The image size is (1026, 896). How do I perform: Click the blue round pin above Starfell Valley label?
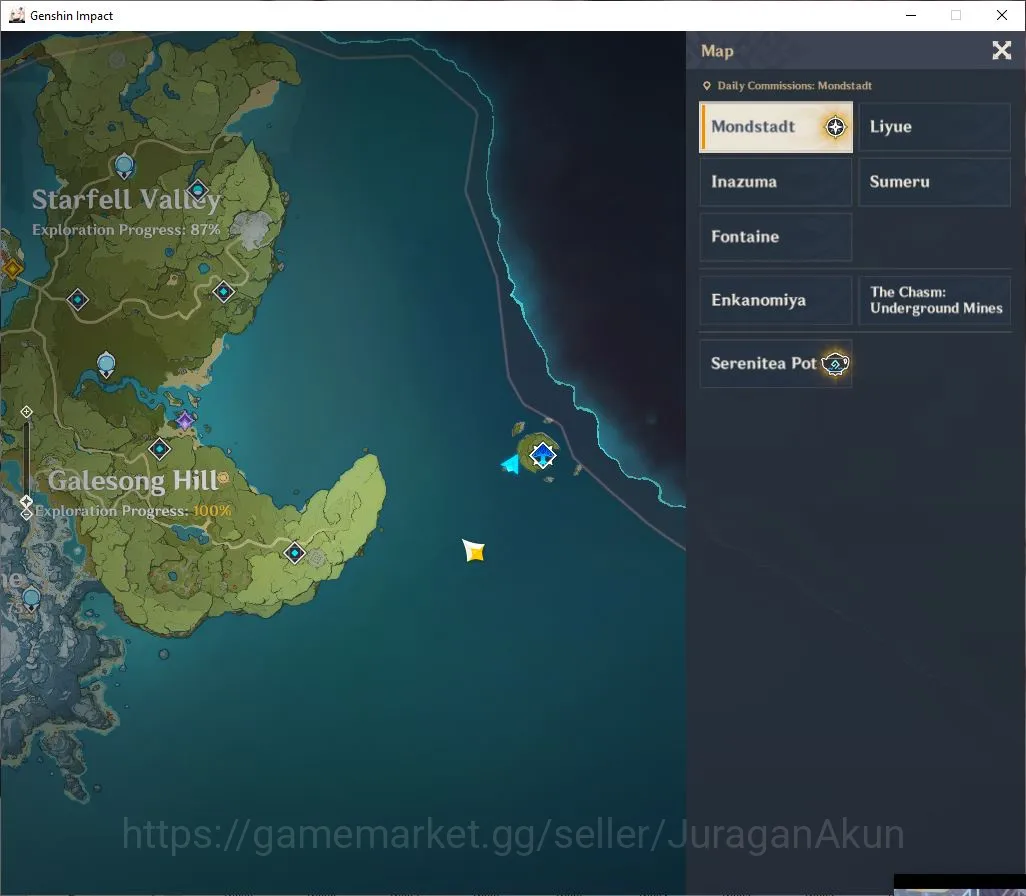pos(124,166)
